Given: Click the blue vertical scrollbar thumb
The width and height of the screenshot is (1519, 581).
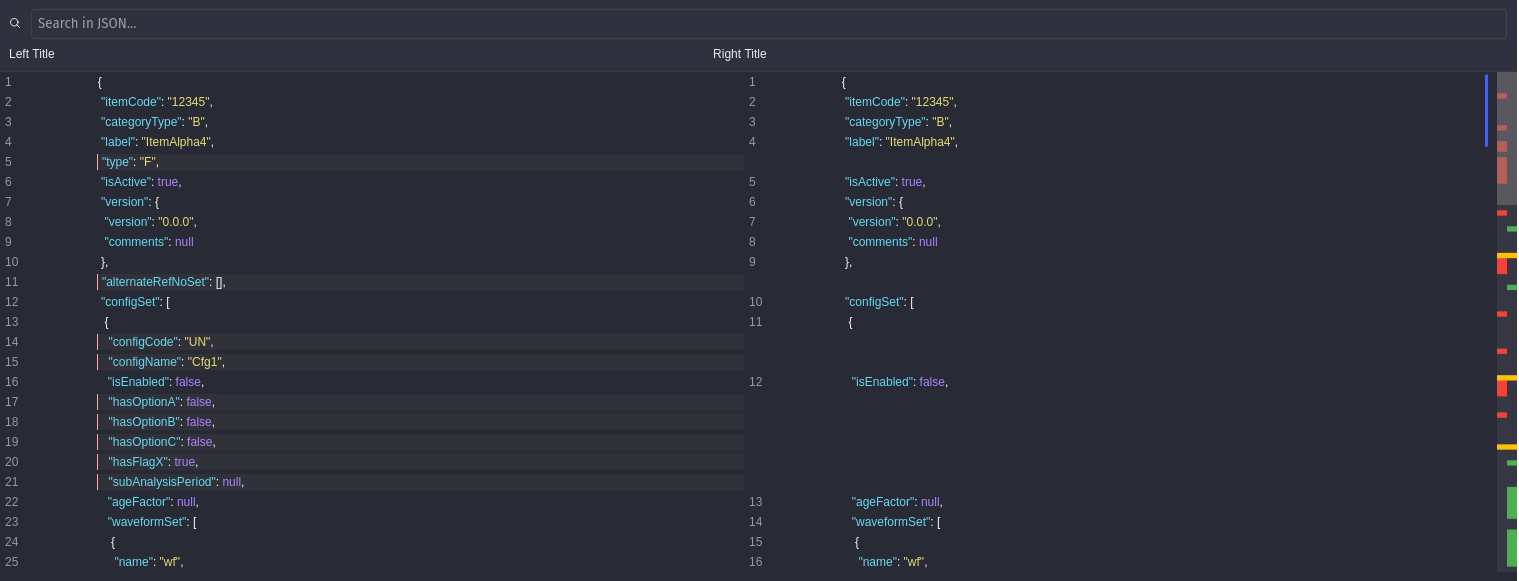Looking at the screenshot, I should point(1486,110).
